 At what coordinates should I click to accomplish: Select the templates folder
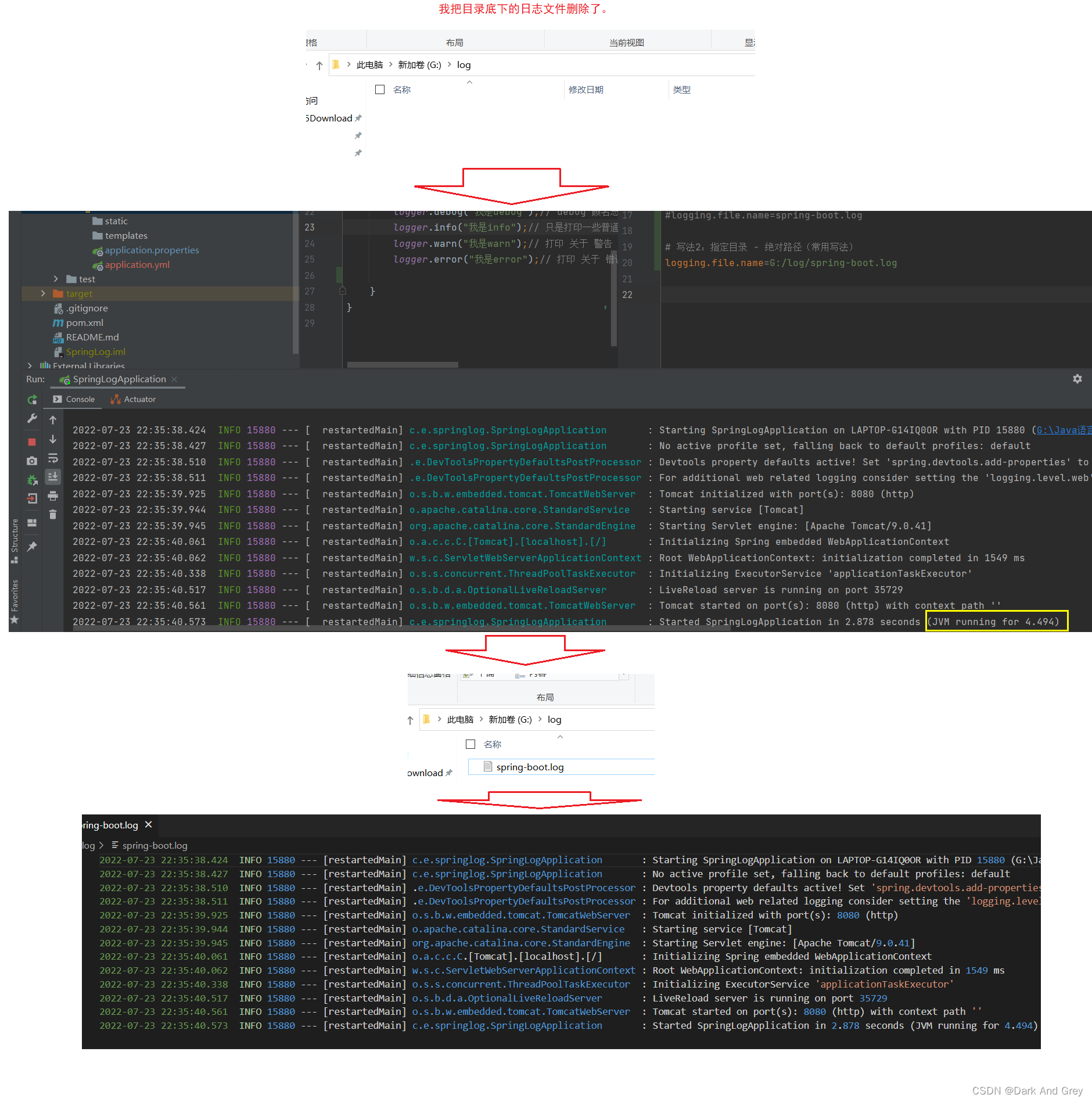(x=120, y=236)
